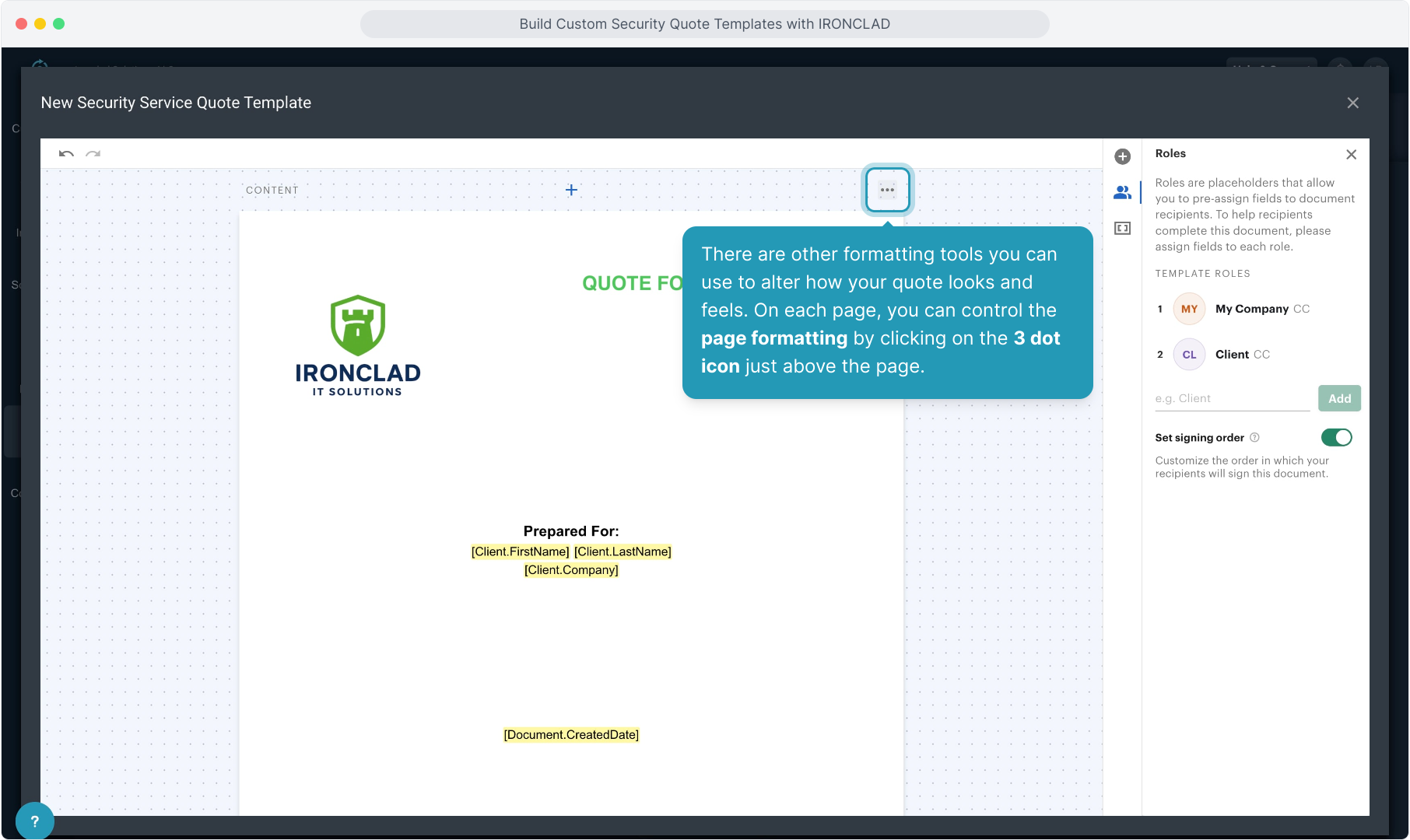Click the redo arrow icon
1410x840 pixels.
[93, 154]
